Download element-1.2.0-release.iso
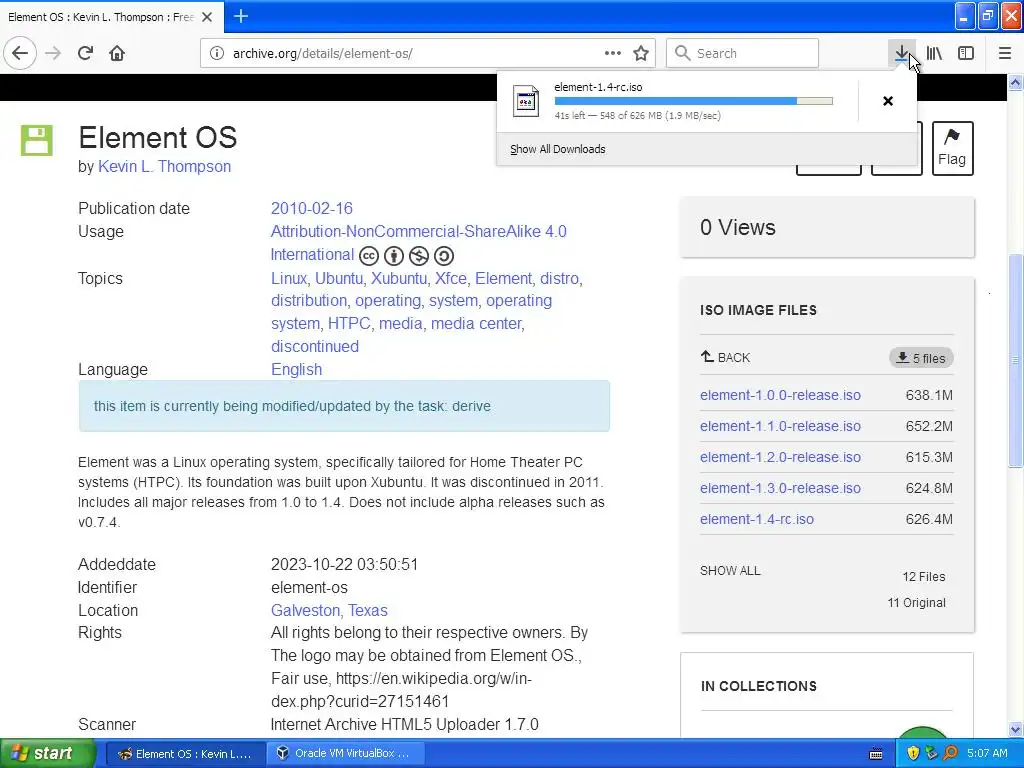Image resolution: width=1024 pixels, height=768 pixels. [x=780, y=457]
